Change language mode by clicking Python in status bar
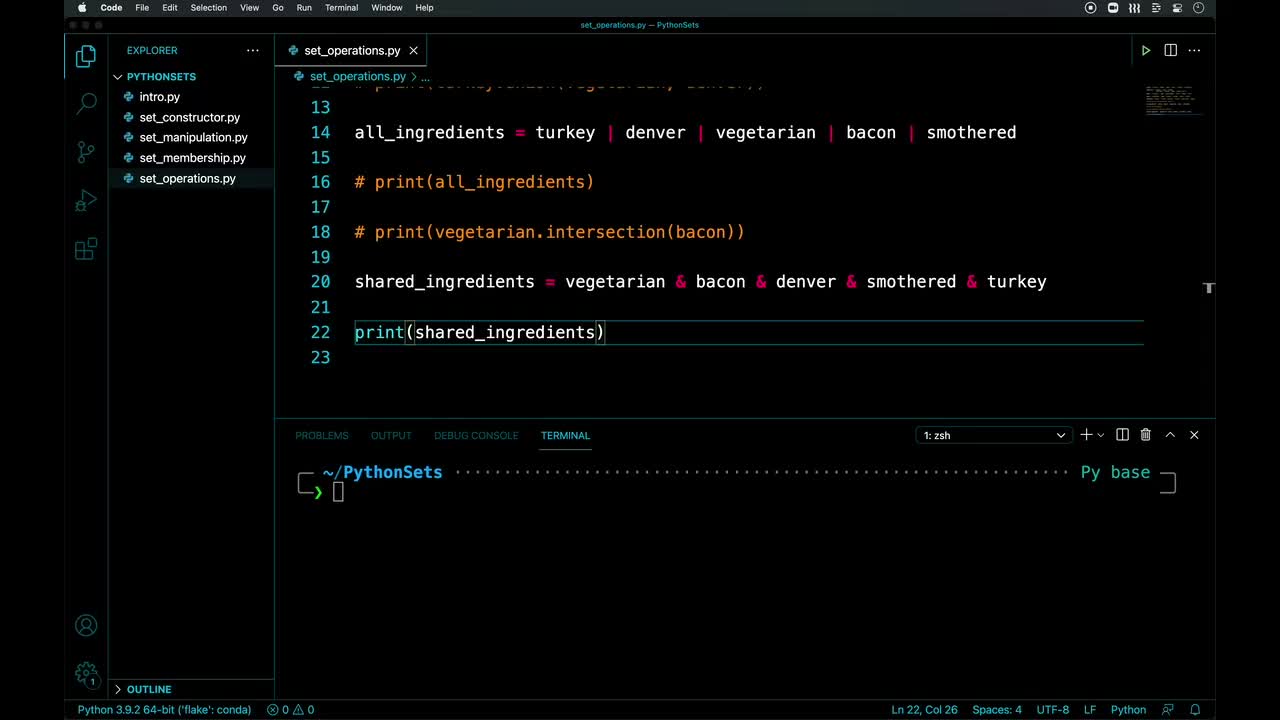The width and height of the screenshot is (1280, 720). point(1128,710)
